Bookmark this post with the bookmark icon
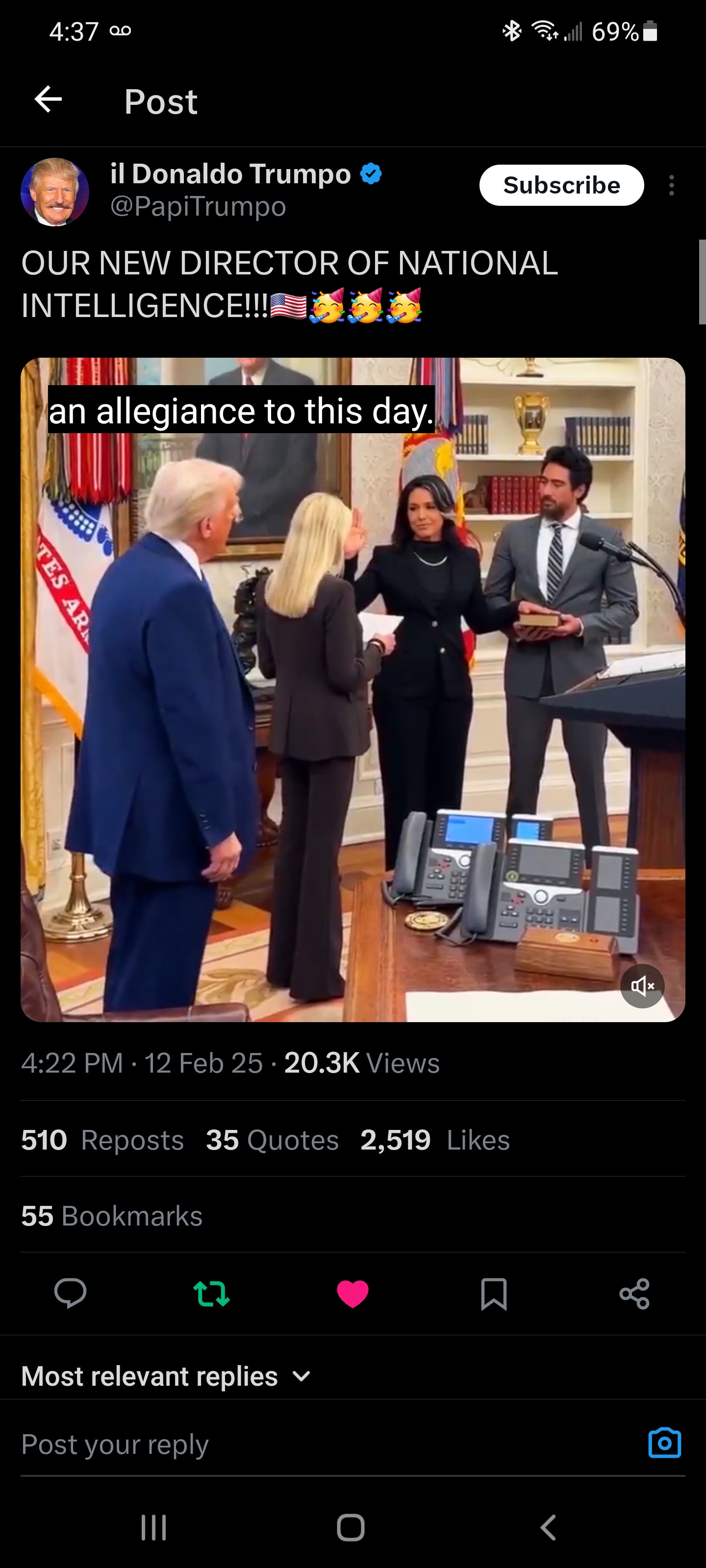The height and width of the screenshot is (1568, 706). 493,1294
